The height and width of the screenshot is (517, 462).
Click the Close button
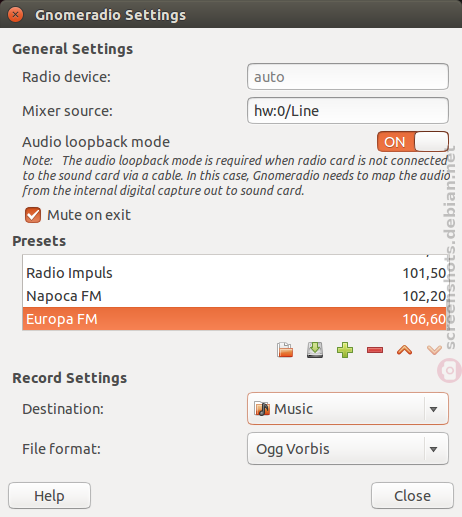click(412, 496)
